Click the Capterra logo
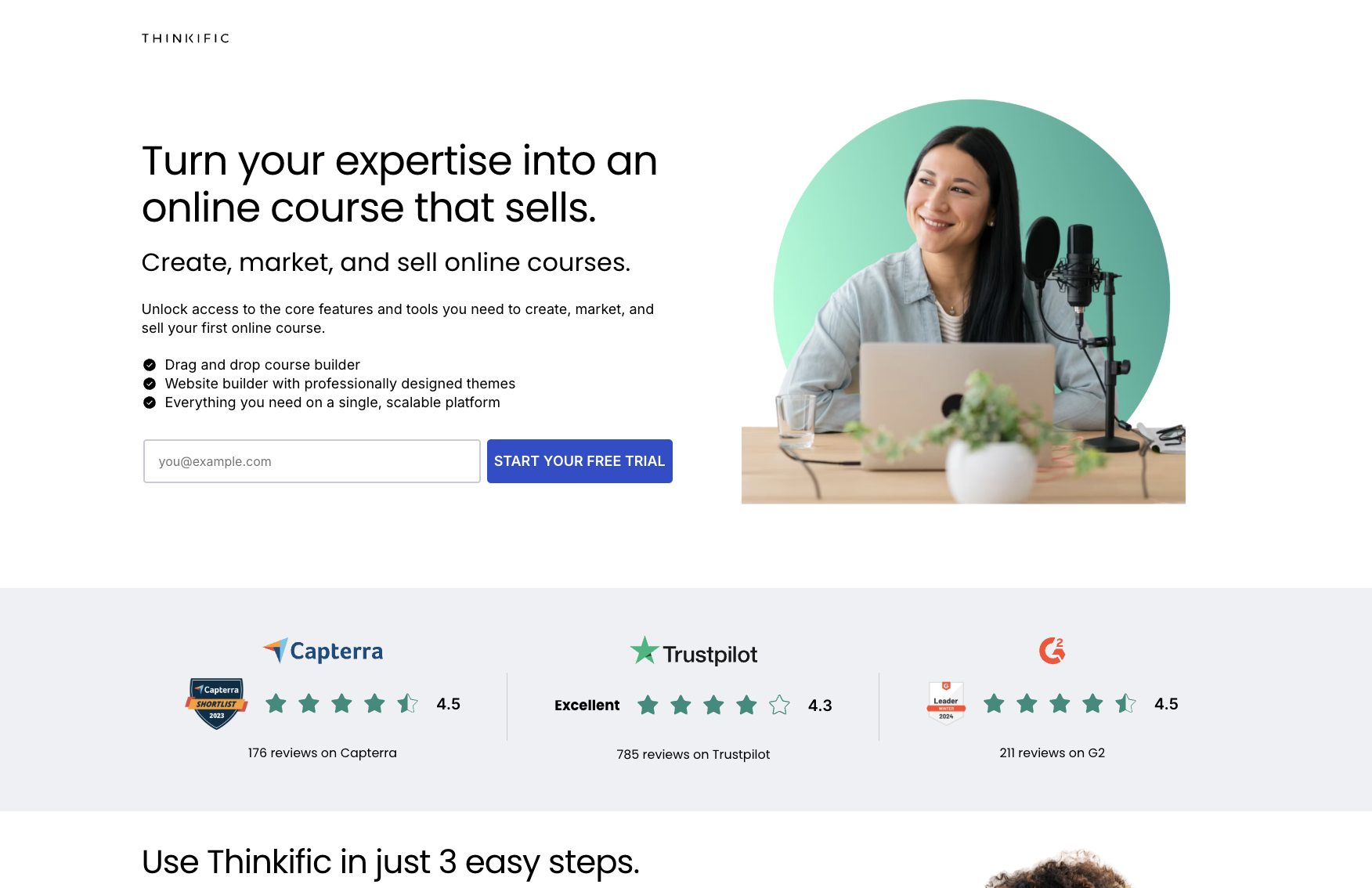This screenshot has width=1372, height=888. pyautogui.click(x=323, y=651)
